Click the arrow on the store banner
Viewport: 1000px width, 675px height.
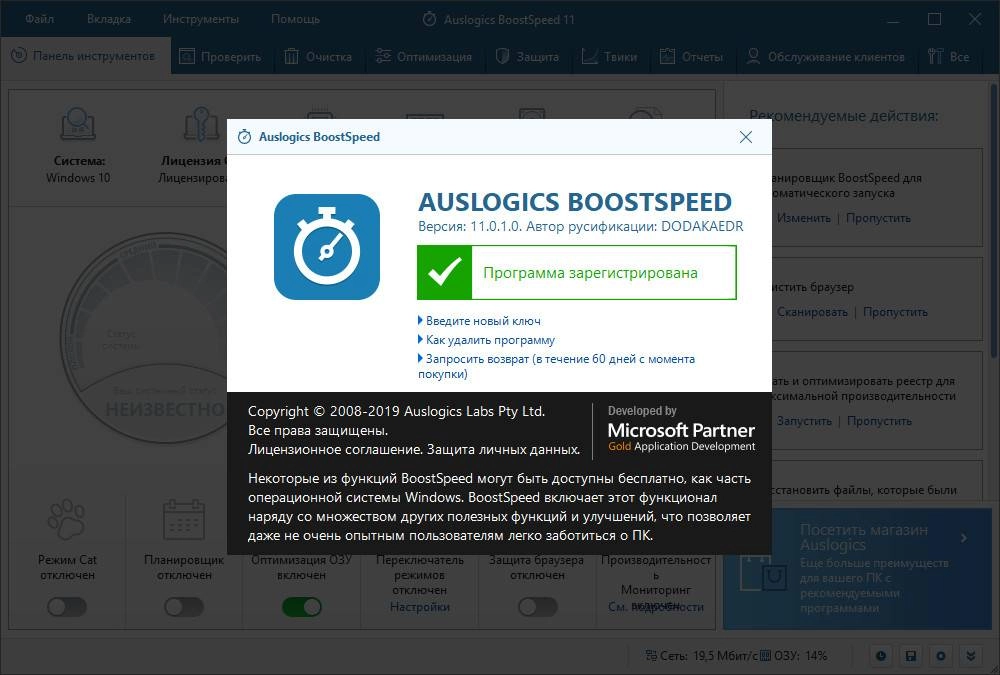pos(964,538)
